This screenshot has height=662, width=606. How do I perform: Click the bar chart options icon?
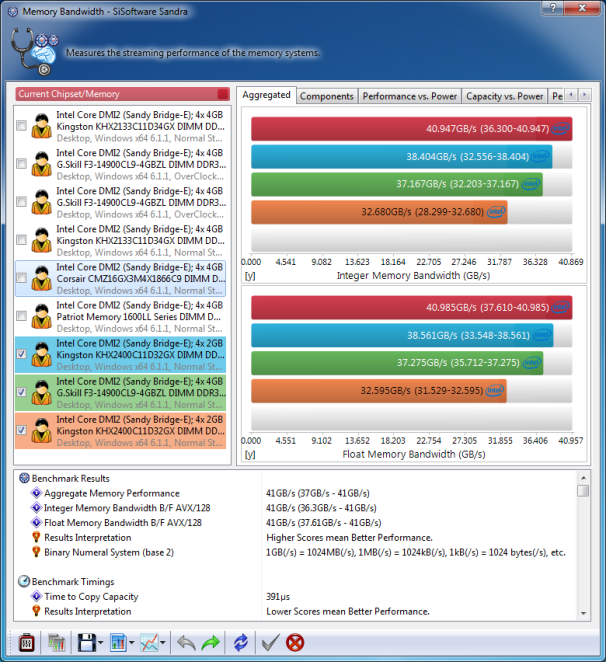[118, 643]
